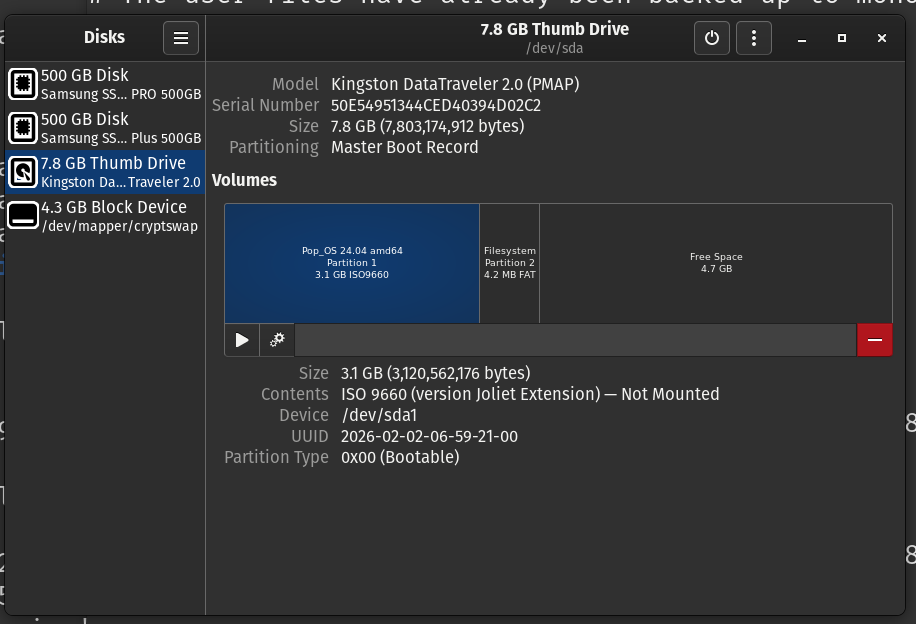The height and width of the screenshot is (624, 916).
Task: Maximize the Disks window
Action: coord(842,38)
